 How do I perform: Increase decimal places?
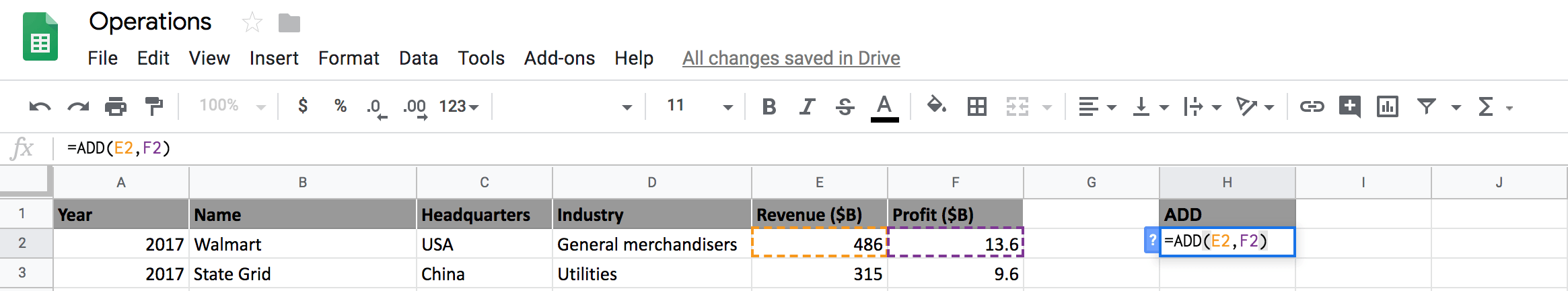pyautogui.click(x=415, y=108)
